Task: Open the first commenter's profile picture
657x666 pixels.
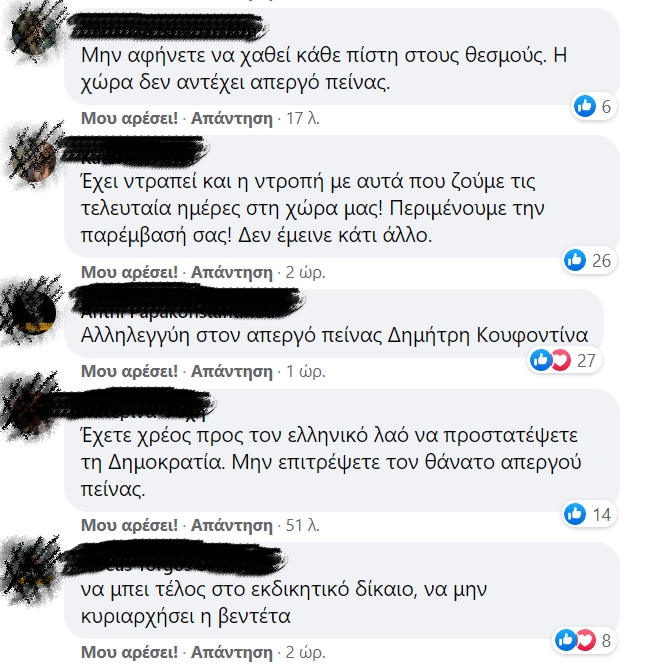Action: [34, 33]
